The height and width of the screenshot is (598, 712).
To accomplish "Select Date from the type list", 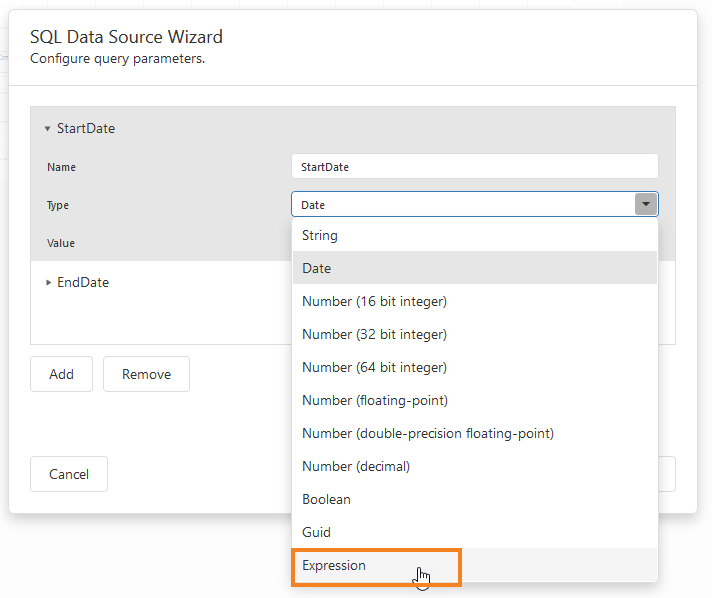I will click(475, 268).
